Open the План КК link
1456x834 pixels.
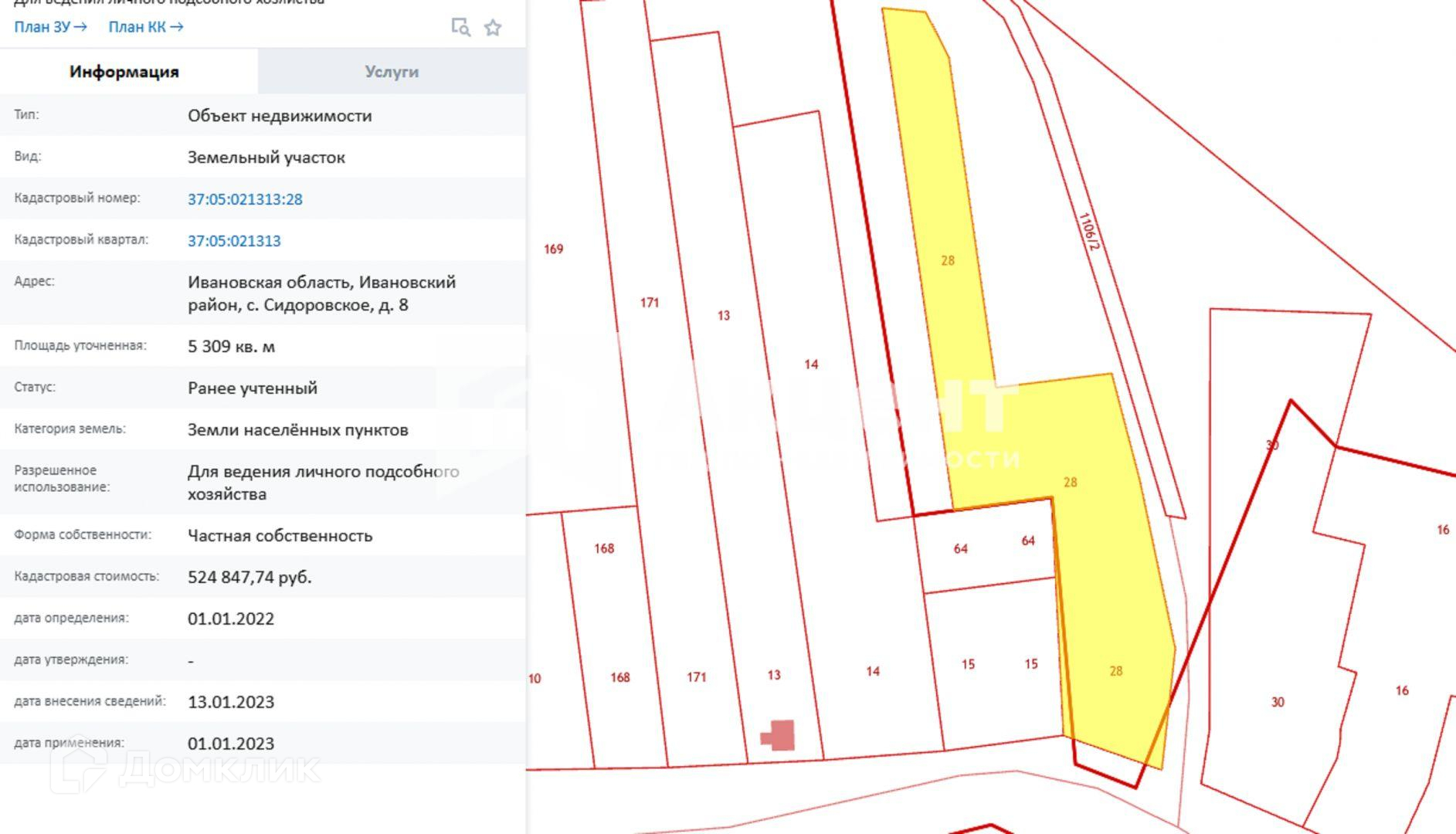pyautogui.click(x=146, y=27)
